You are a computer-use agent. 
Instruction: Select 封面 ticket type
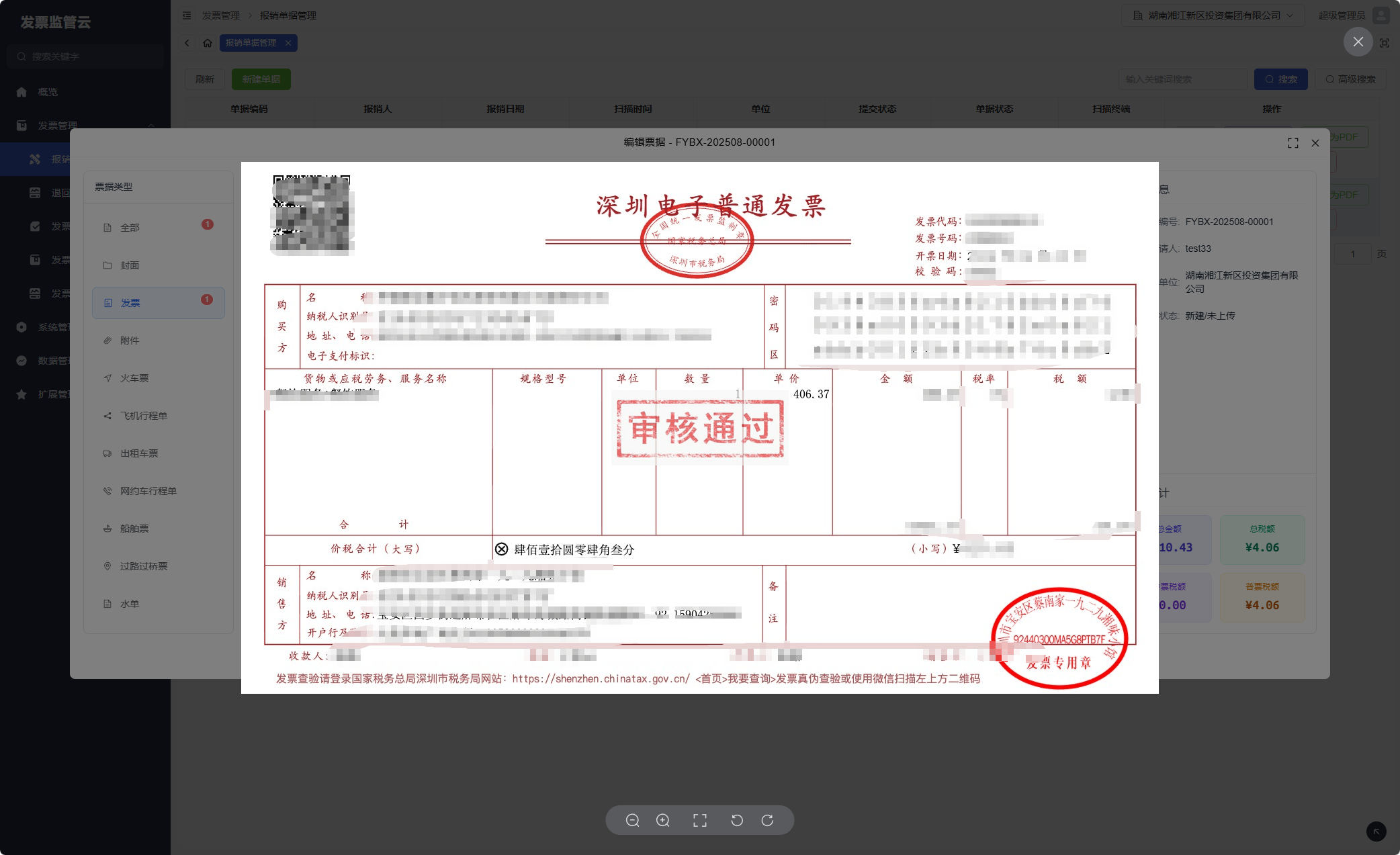click(159, 265)
